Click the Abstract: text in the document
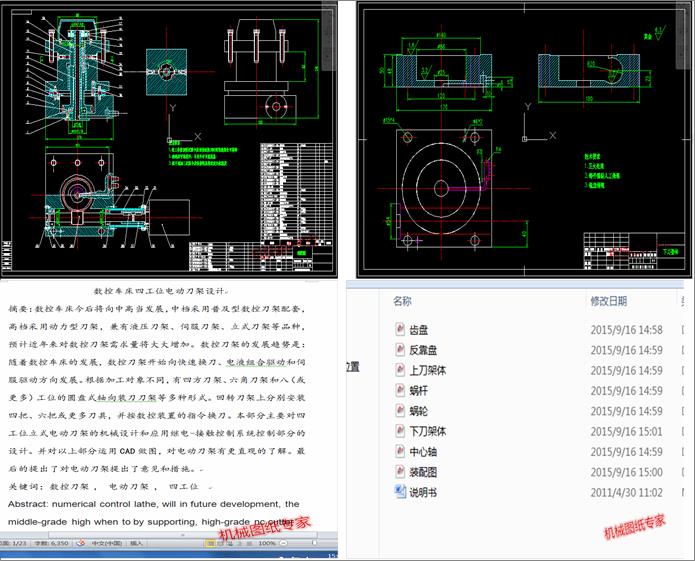695x561 pixels. point(27,504)
